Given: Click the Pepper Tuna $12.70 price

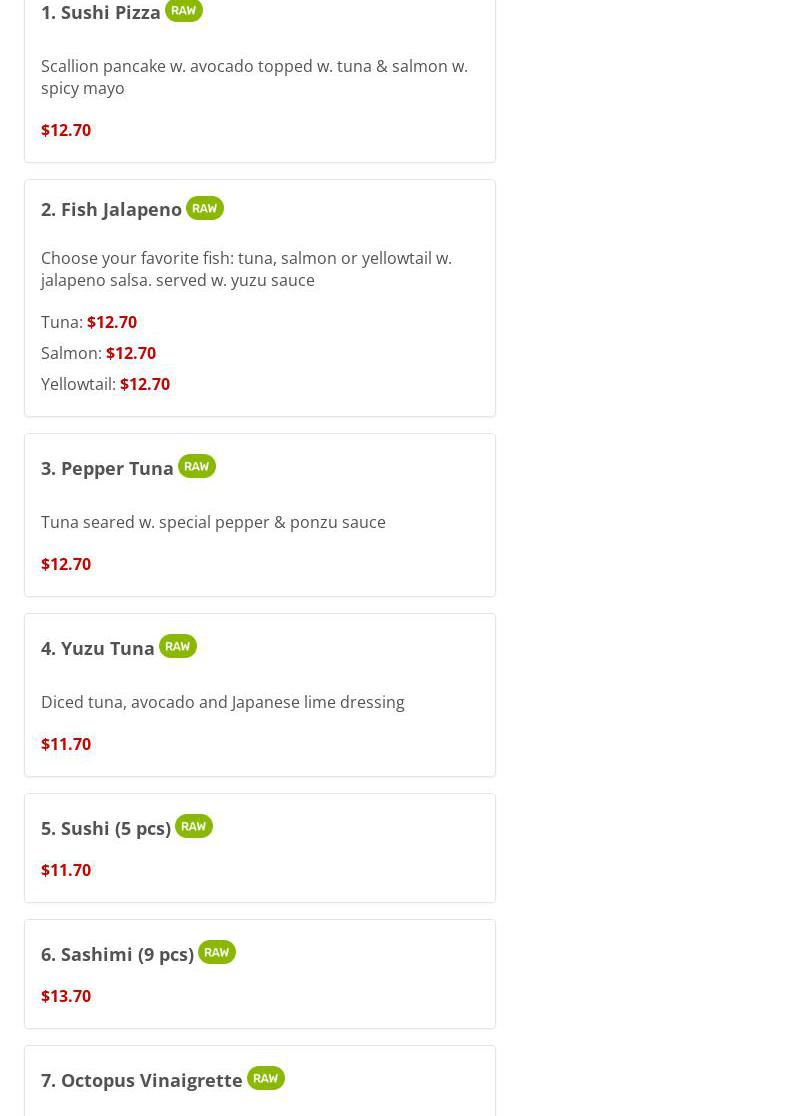Looking at the screenshot, I should 66,564.
